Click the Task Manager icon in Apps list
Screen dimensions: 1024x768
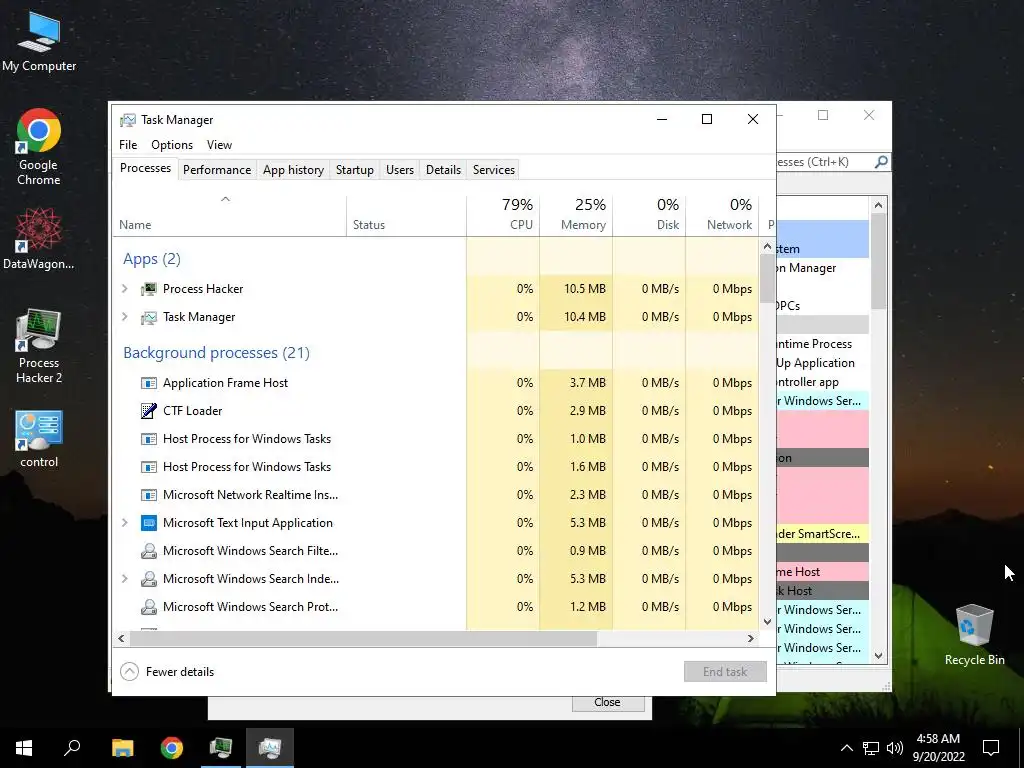[149, 317]
